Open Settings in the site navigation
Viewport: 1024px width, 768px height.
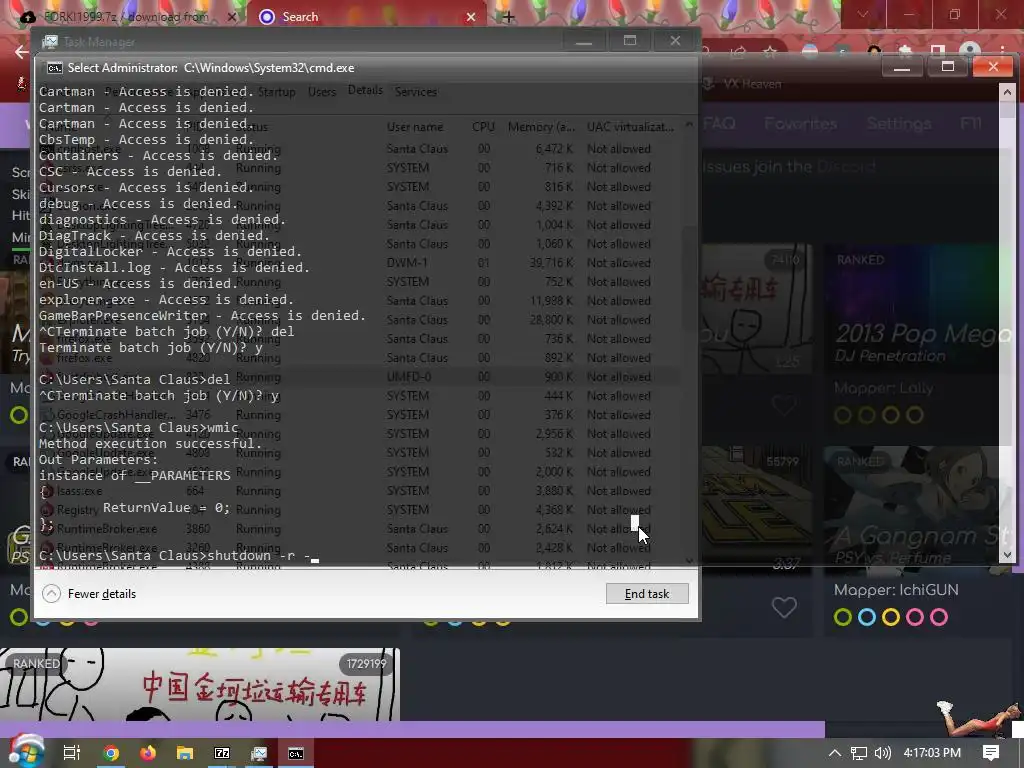pos(899,123)
